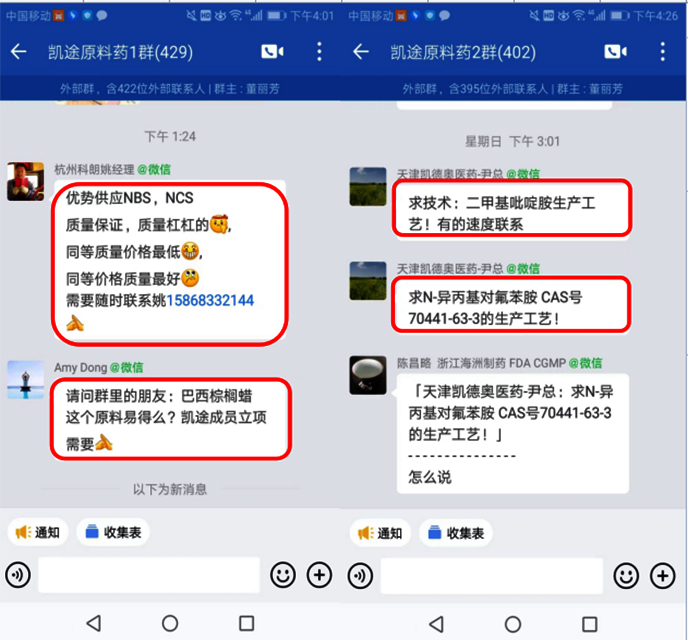Image resolution: width=688 pixels, height=640 pixels.
Task: Tap Android home button on right screen
Action: [512, 624]
